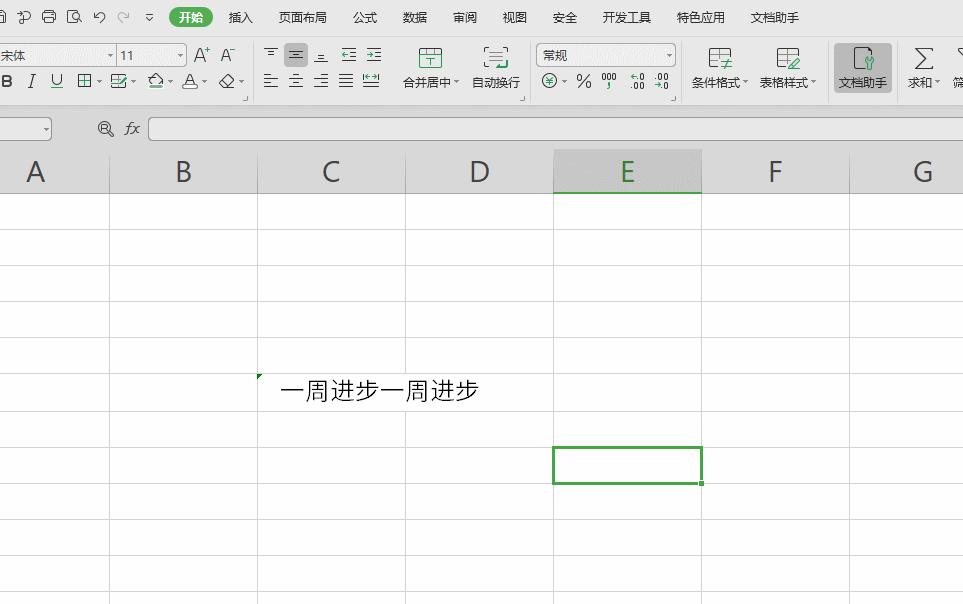The height and width of the screenshot is (604, 963).
Task: Open the font color A swatch
Action: click(192, 83)
